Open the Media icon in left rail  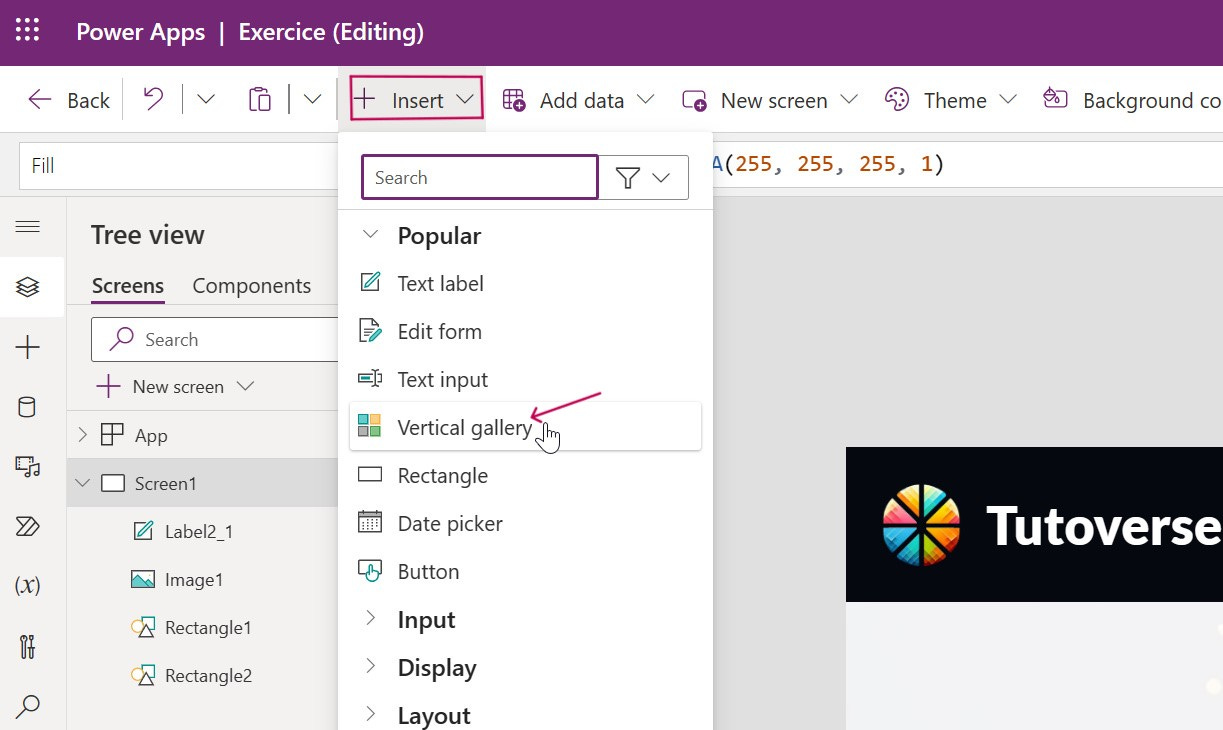28,466
